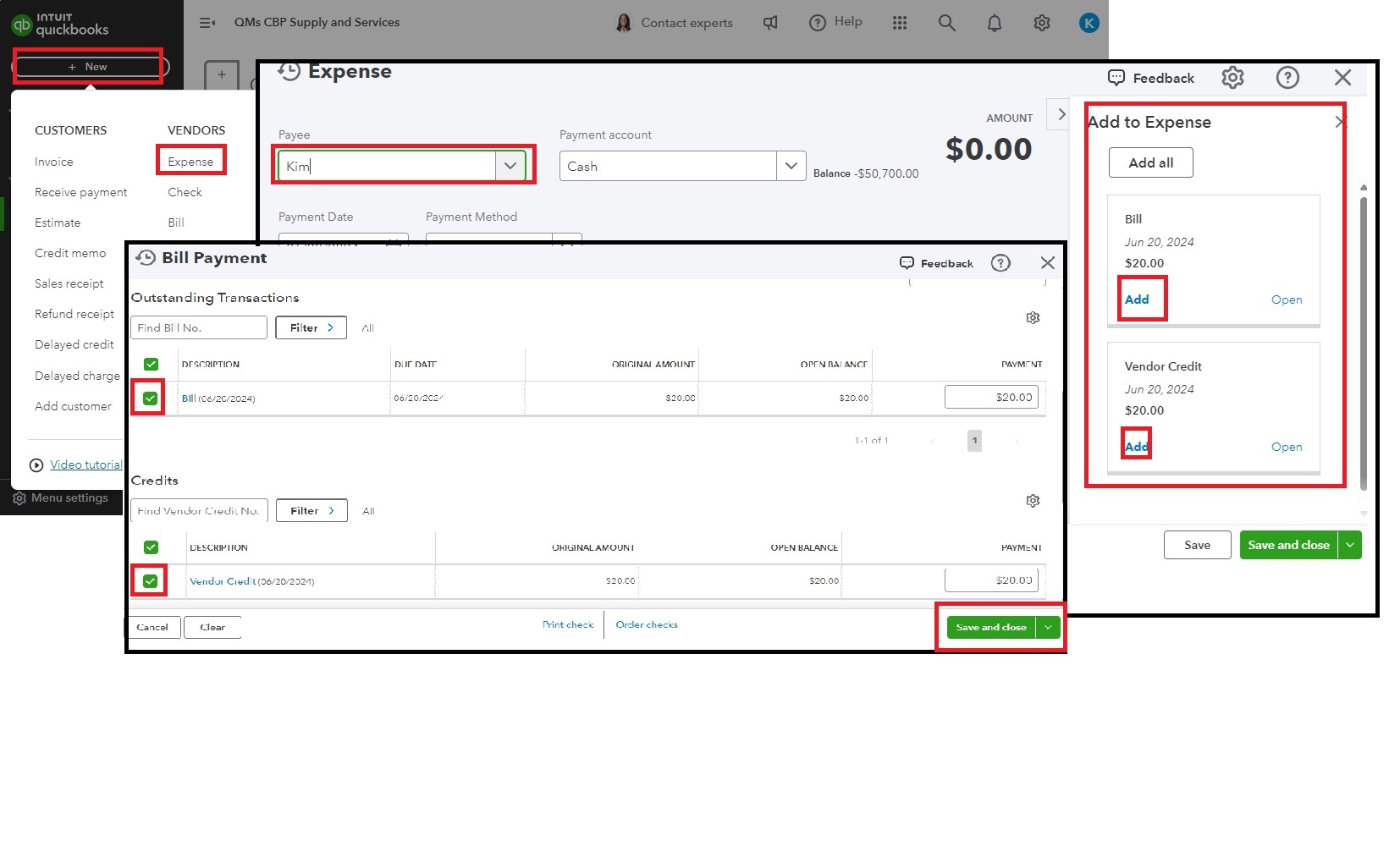1400x841 pixels.
Task: Open the apps grid icon
Action: [899, 23]
